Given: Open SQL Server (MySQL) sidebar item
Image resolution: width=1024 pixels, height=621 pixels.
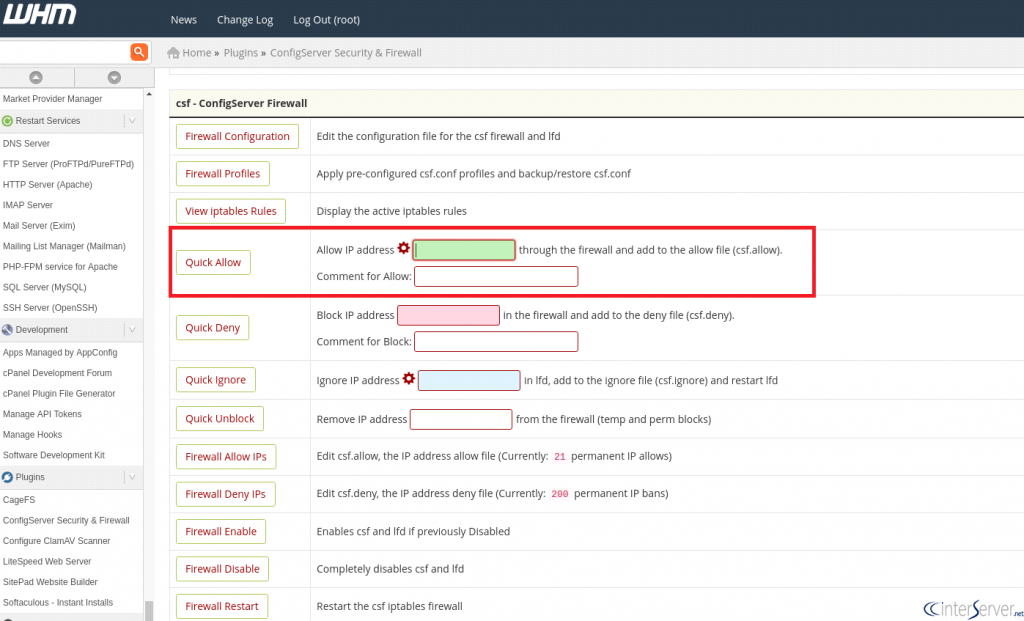Looking at the screenshot, I should click(x=44, y=287).
